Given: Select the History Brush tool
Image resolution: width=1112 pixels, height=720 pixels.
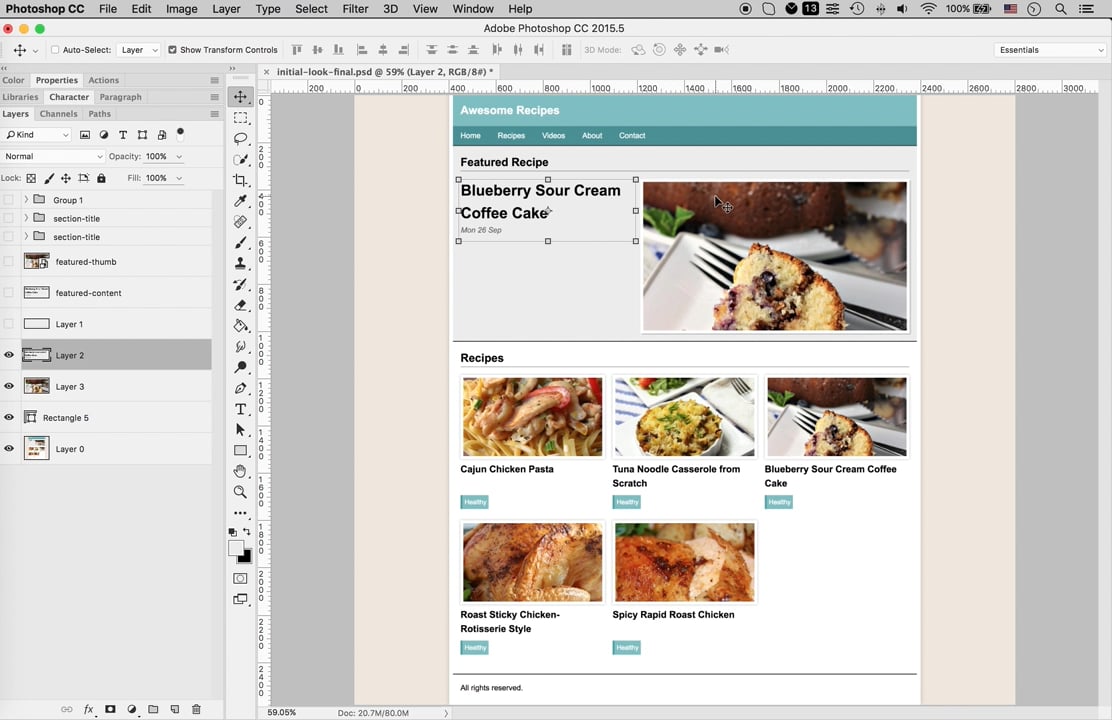Looking at the screenshot, I should (240, 284).
